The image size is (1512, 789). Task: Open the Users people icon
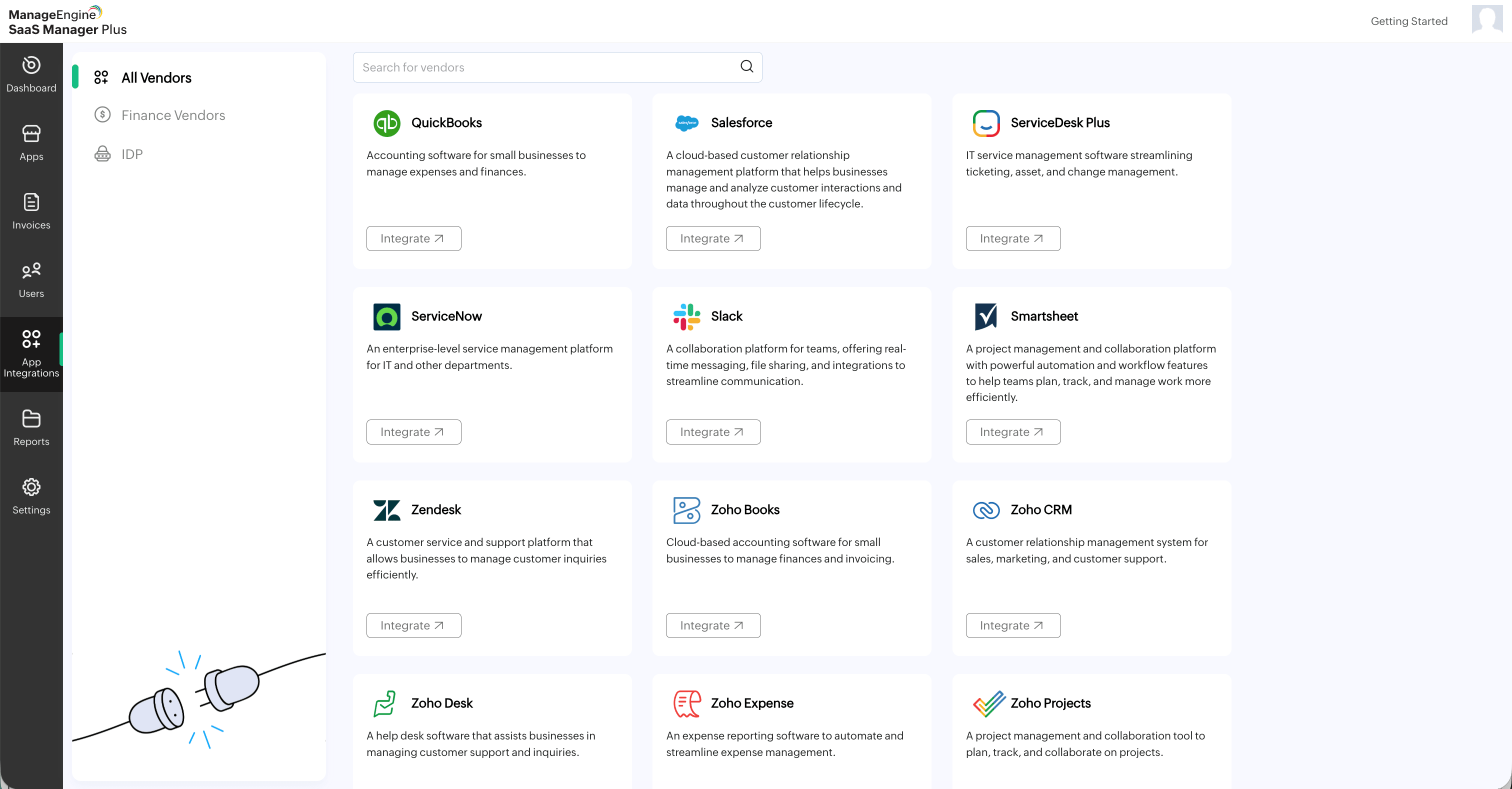(x=31, y=270)
